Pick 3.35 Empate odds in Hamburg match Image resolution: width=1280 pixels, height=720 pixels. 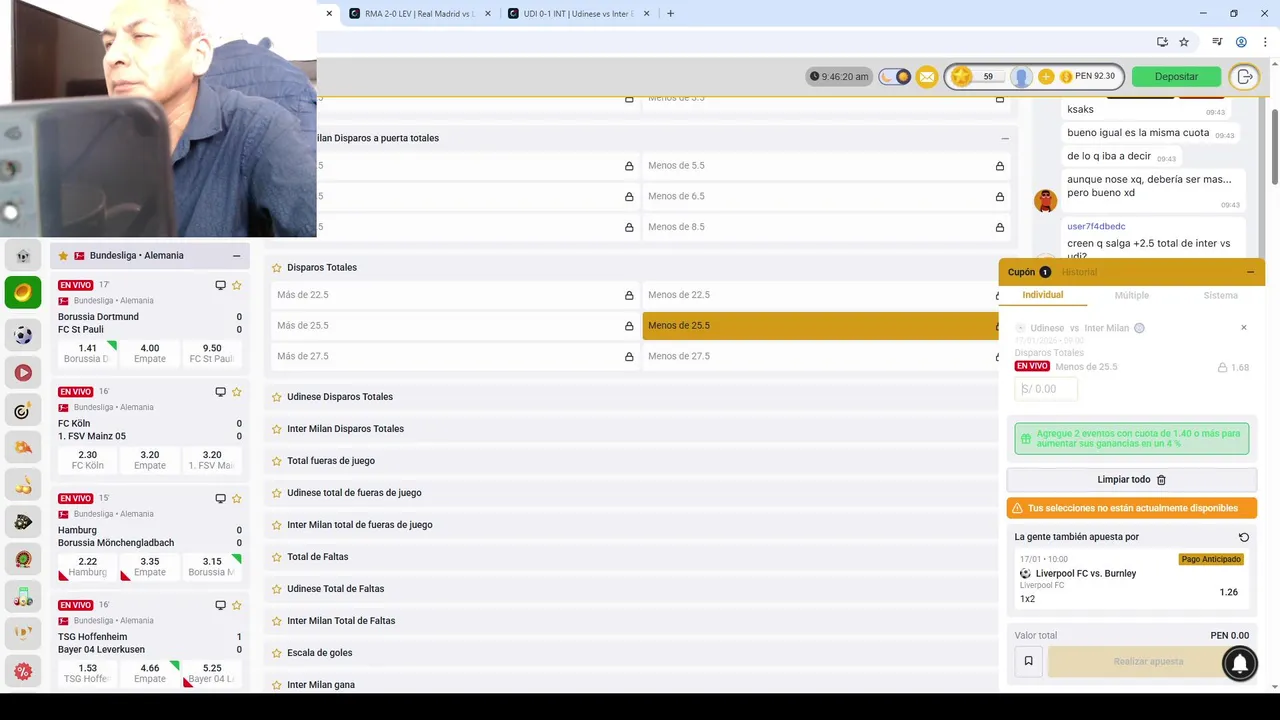[x=150, y=567]
